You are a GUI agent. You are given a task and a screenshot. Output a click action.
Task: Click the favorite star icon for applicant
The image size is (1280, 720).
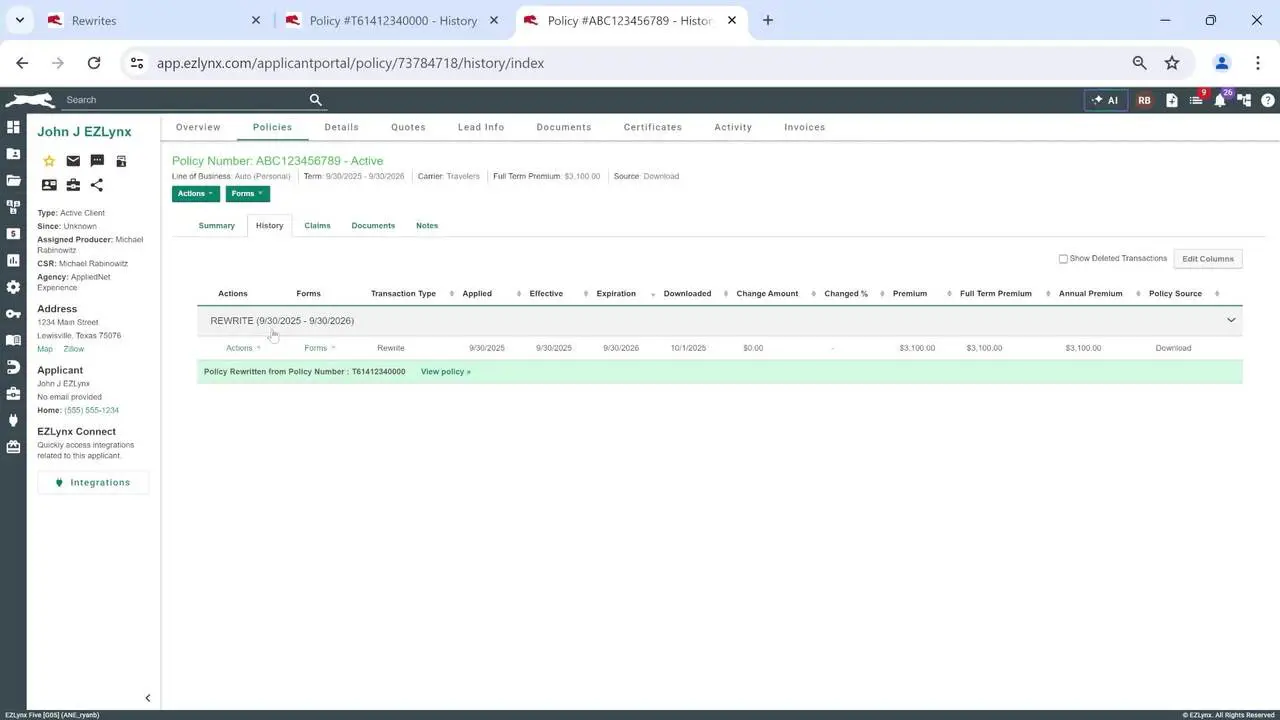[x=49, y=161]
